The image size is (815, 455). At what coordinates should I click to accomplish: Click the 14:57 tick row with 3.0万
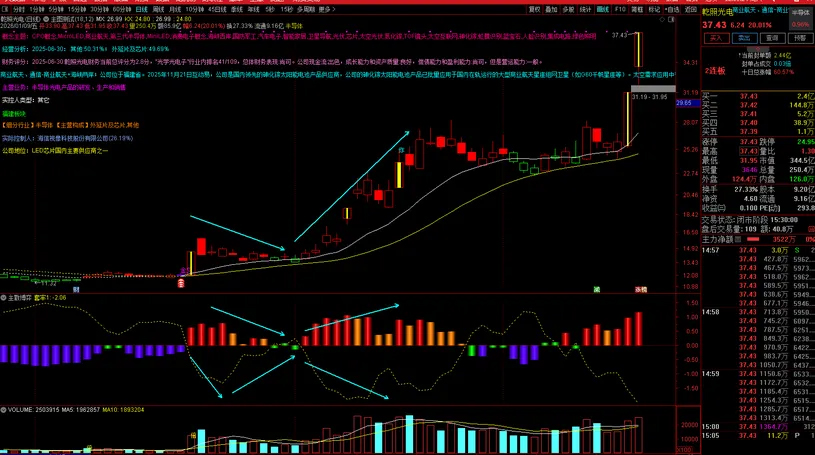point(758,250)
